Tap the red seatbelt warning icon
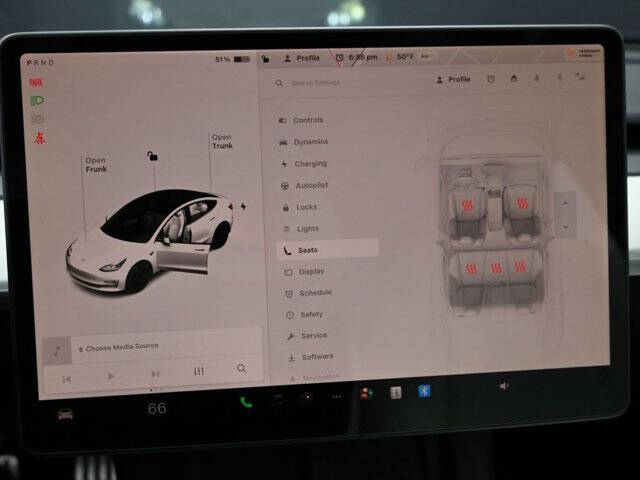Screen dimensions: 640x480 coord(40,138)
